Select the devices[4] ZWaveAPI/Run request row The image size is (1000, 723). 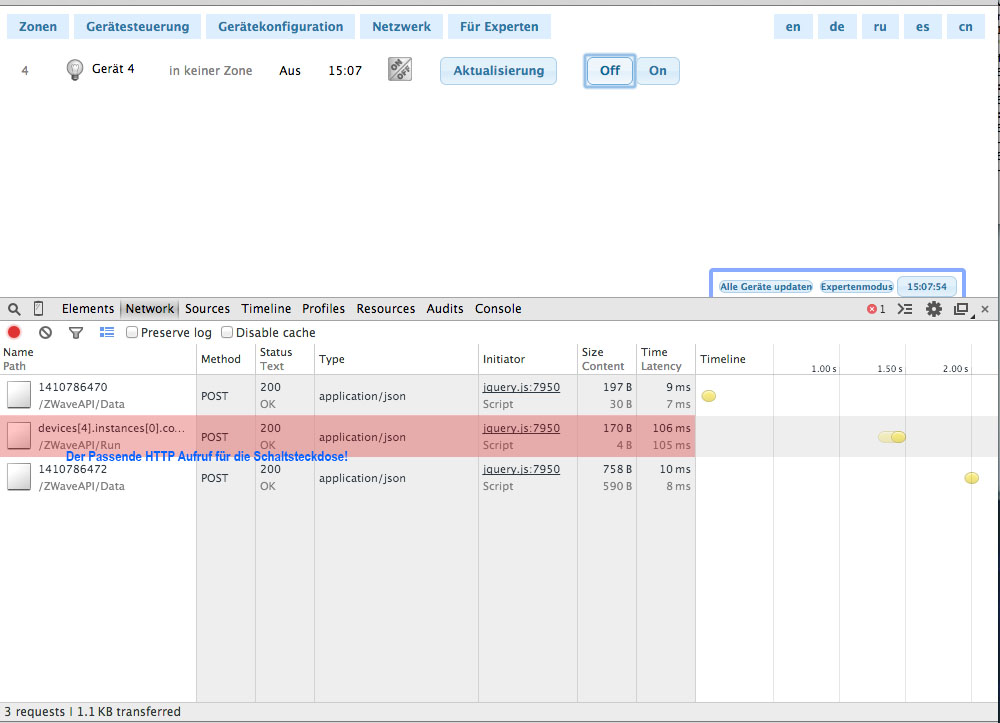pos(110,436)
